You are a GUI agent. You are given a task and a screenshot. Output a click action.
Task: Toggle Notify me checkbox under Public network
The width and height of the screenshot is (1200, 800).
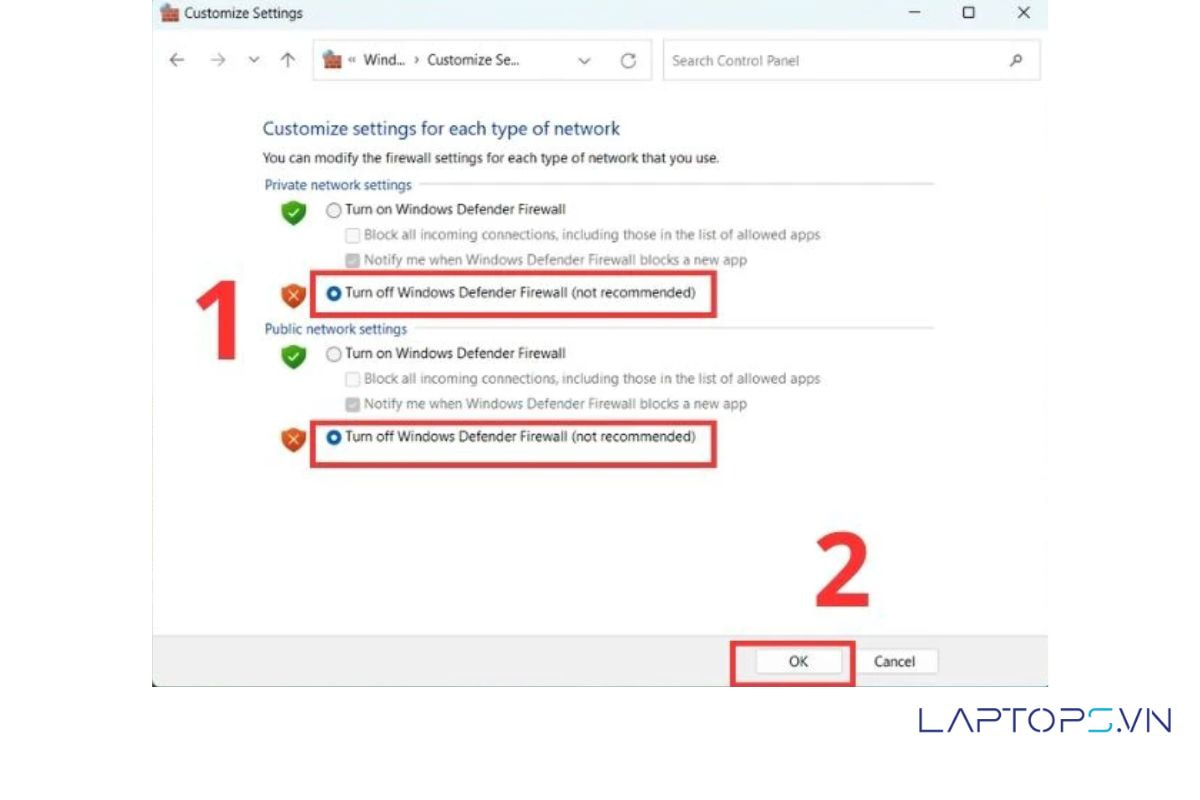point(352,404)
